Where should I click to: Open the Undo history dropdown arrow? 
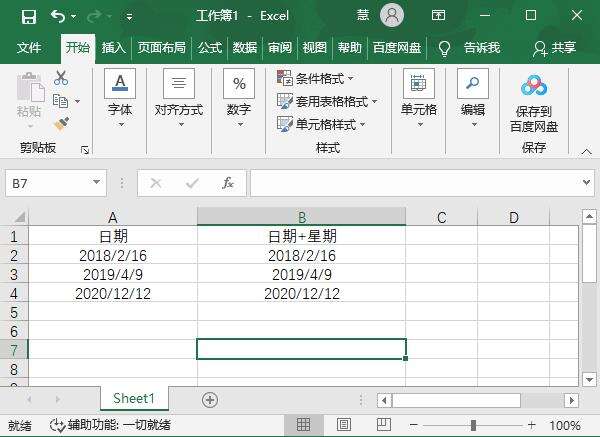pyautogui.click(x=73, y=16)
